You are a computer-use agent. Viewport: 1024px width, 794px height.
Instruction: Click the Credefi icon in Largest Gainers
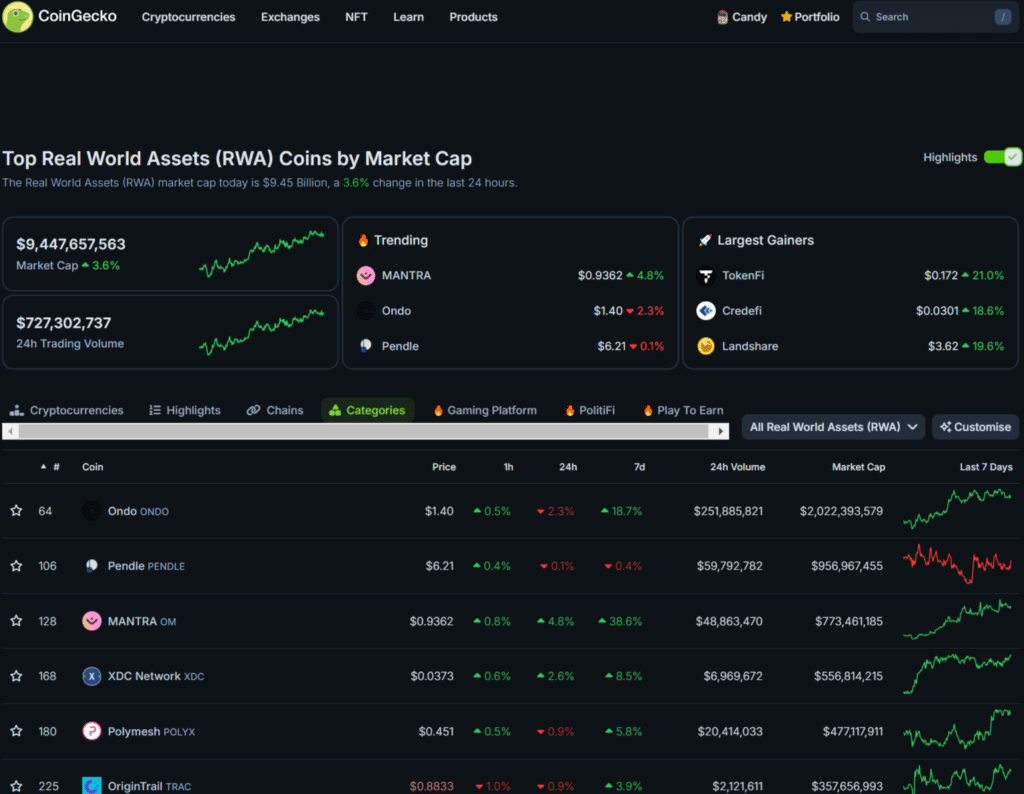click(x=706, y=311)
